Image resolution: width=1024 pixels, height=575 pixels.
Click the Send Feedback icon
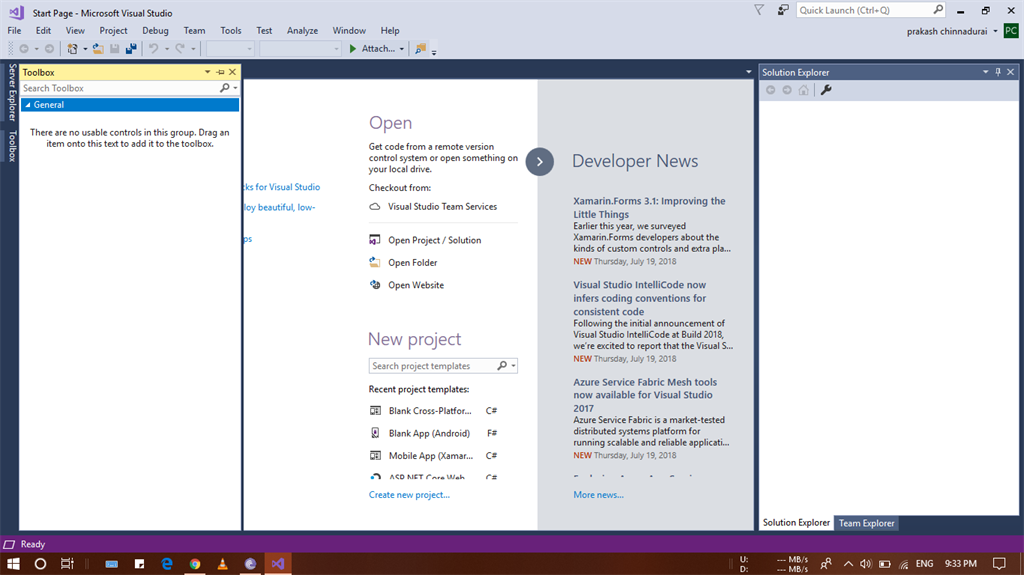(x=782, y=10)
